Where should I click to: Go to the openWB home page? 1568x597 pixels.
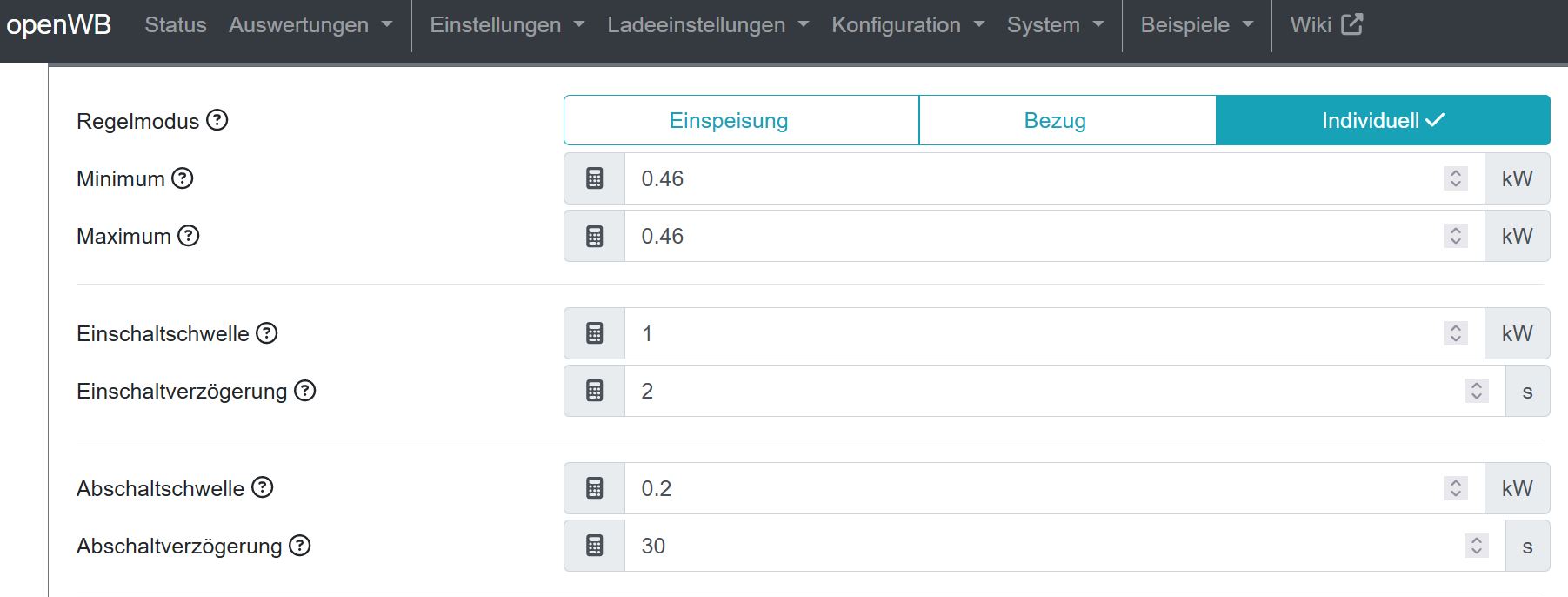pos(59,25)
